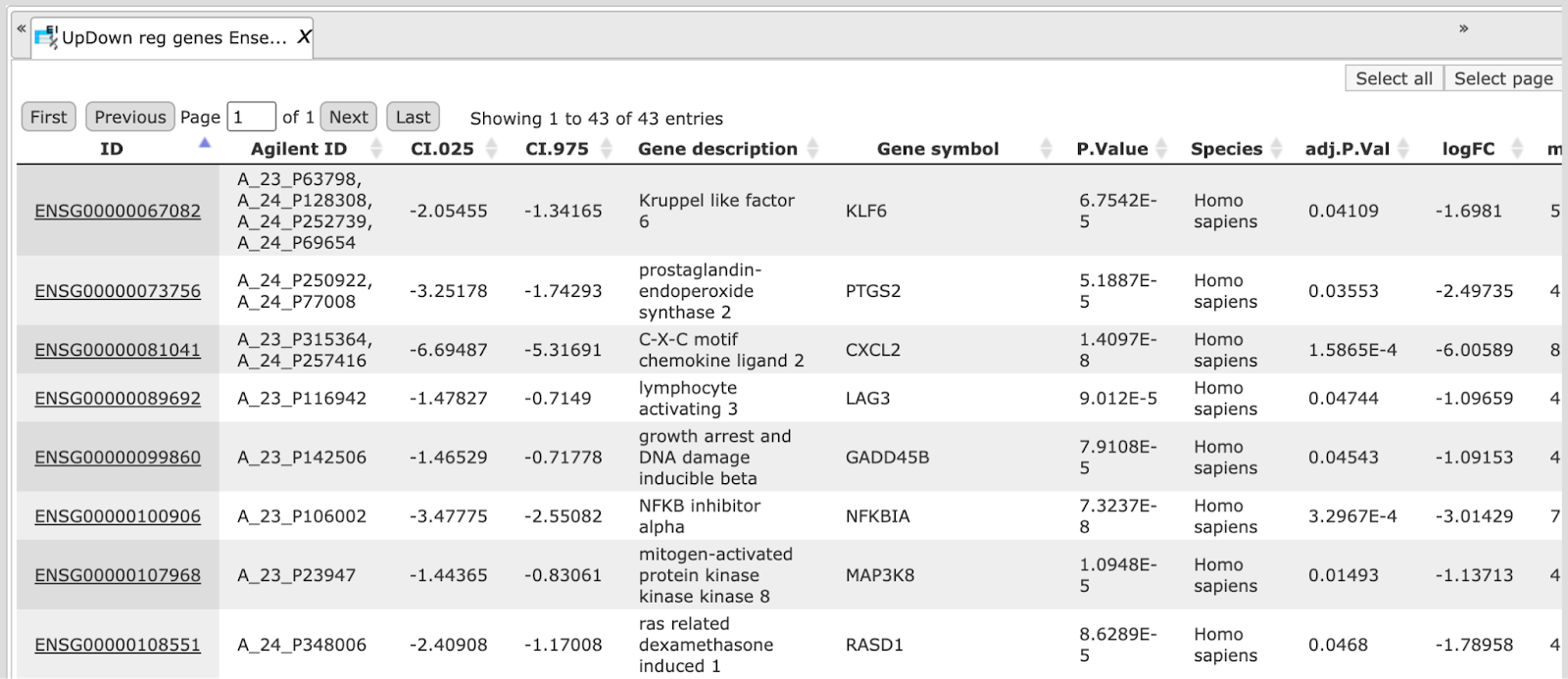This screenshot has width=1568, height=679.
Task: Open ENSG00000107968 gene link
Action: click(x=118, y=575)
